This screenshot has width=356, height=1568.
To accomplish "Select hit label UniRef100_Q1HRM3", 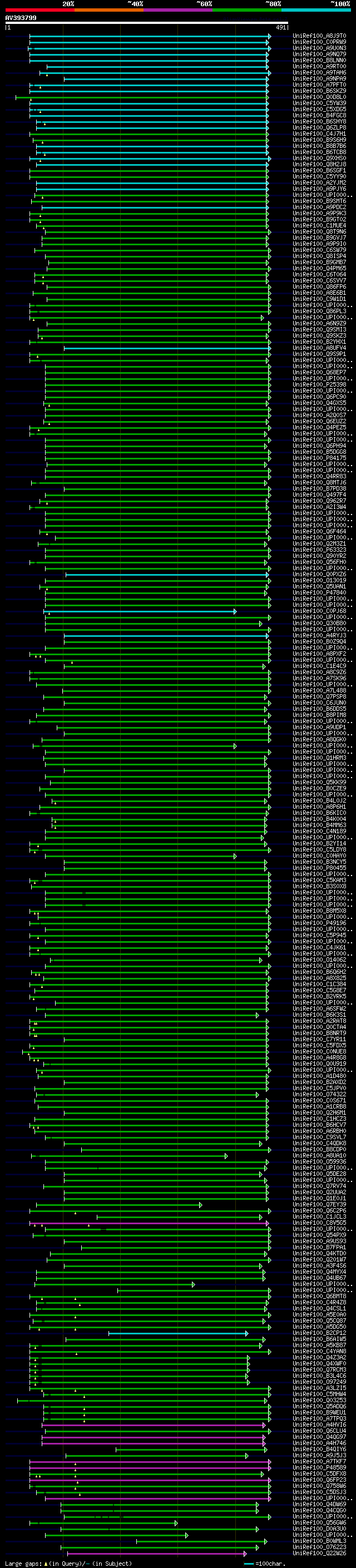I will pyautogui.click(x=319, y=758).
